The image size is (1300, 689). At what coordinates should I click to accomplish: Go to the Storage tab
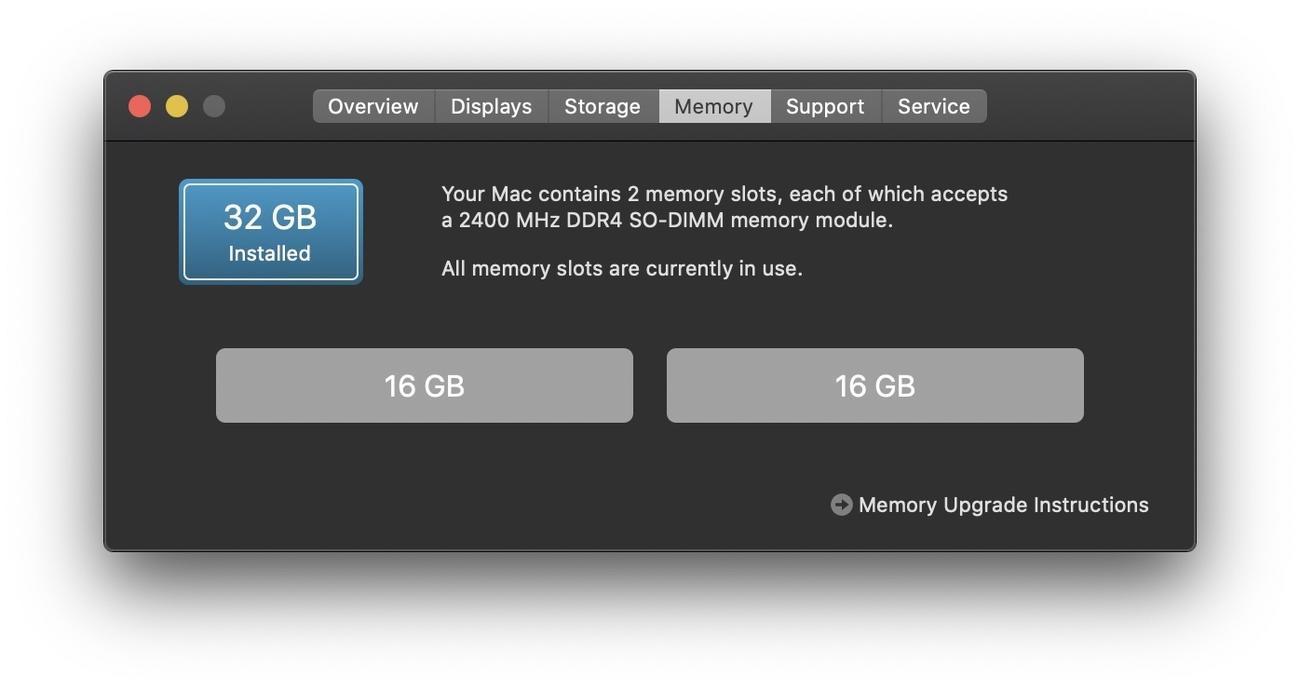coord(602,106)
